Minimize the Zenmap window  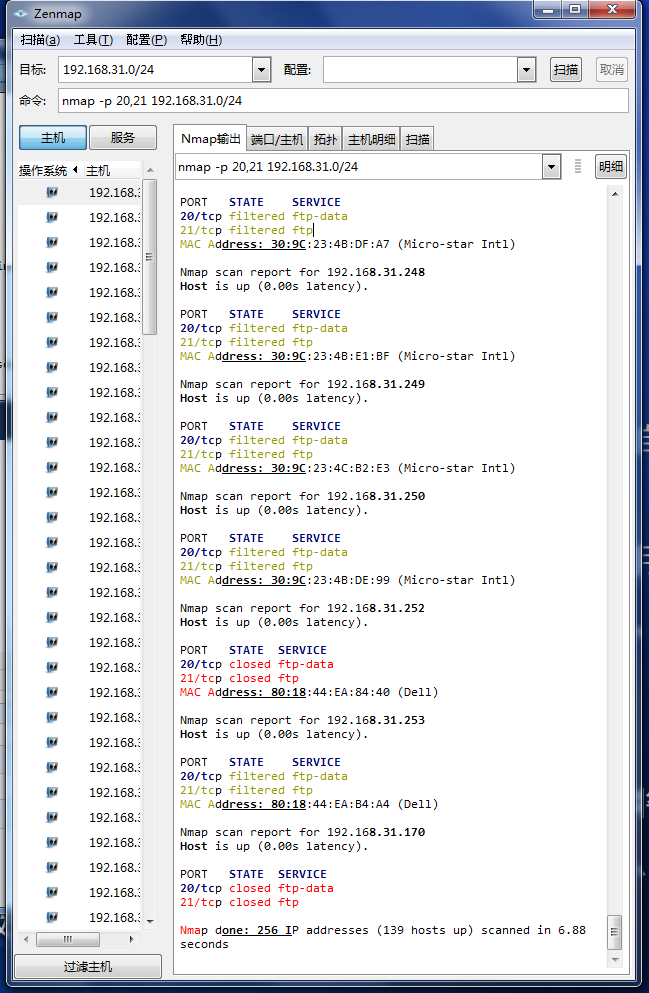(x=547, y=9)
